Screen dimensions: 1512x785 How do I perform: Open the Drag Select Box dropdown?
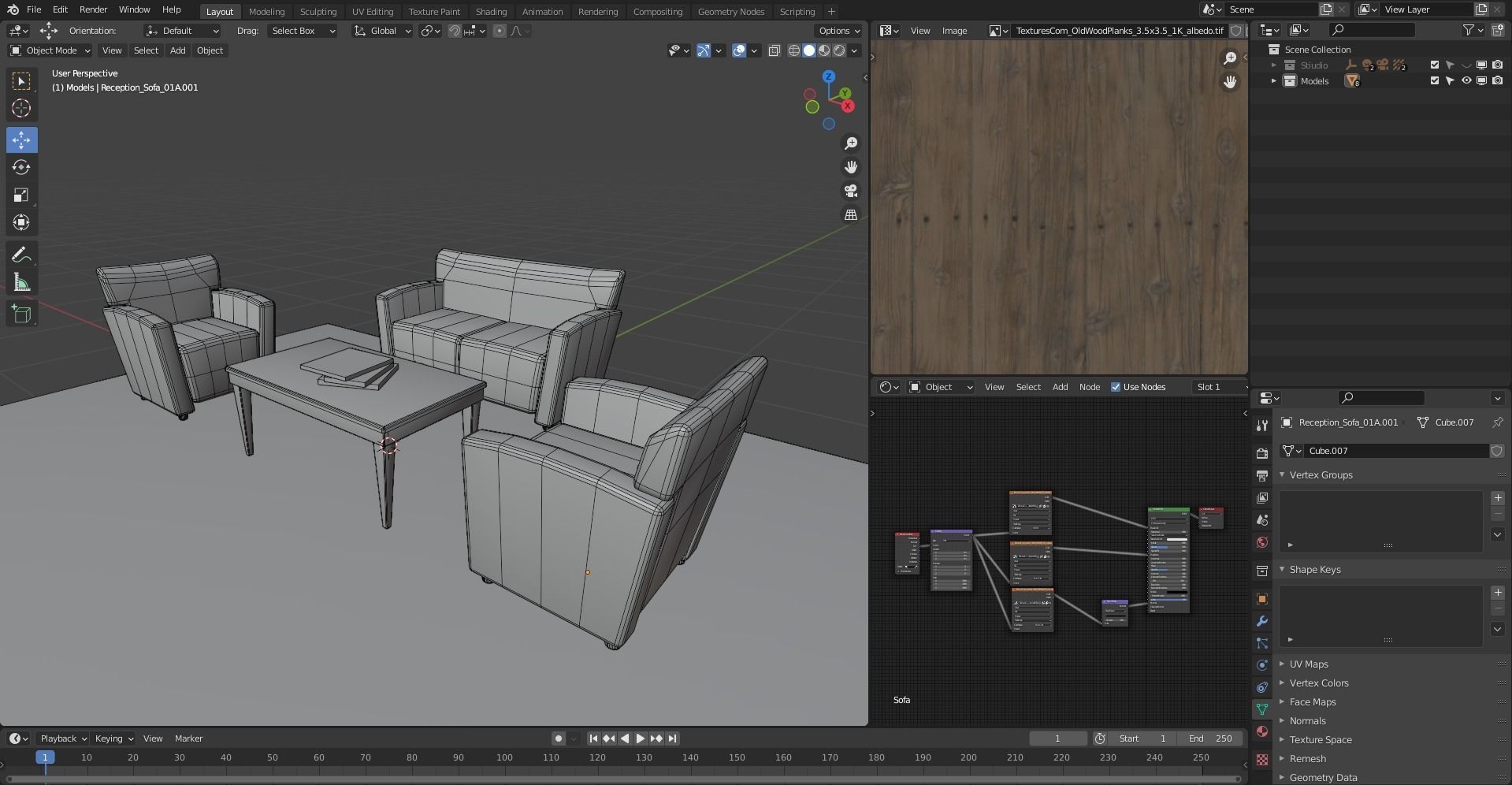[x=303, y=31]
